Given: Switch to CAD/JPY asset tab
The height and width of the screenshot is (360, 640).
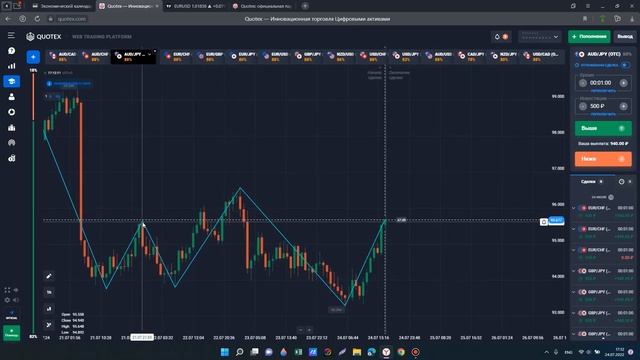Looking at the screenshot, I should pos(471,57).
